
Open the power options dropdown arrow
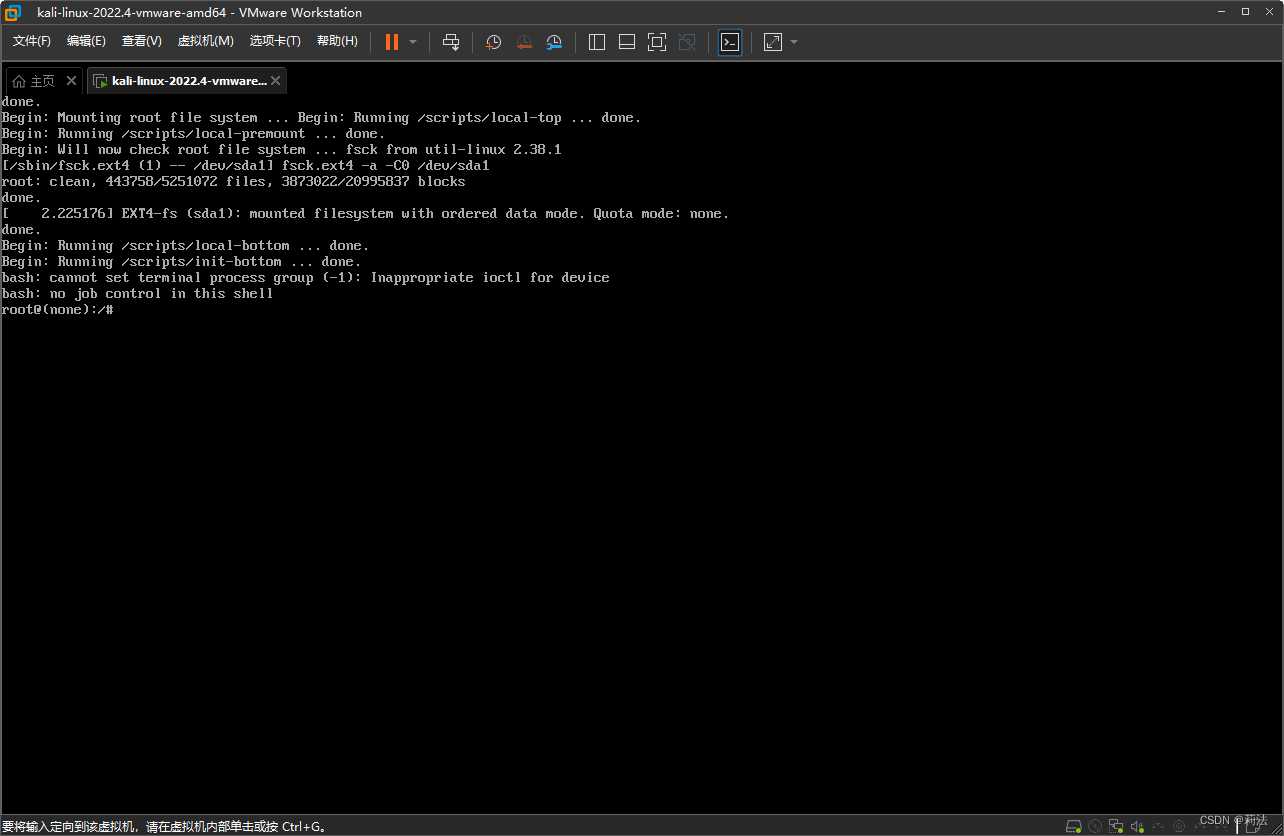pos(413,42)
